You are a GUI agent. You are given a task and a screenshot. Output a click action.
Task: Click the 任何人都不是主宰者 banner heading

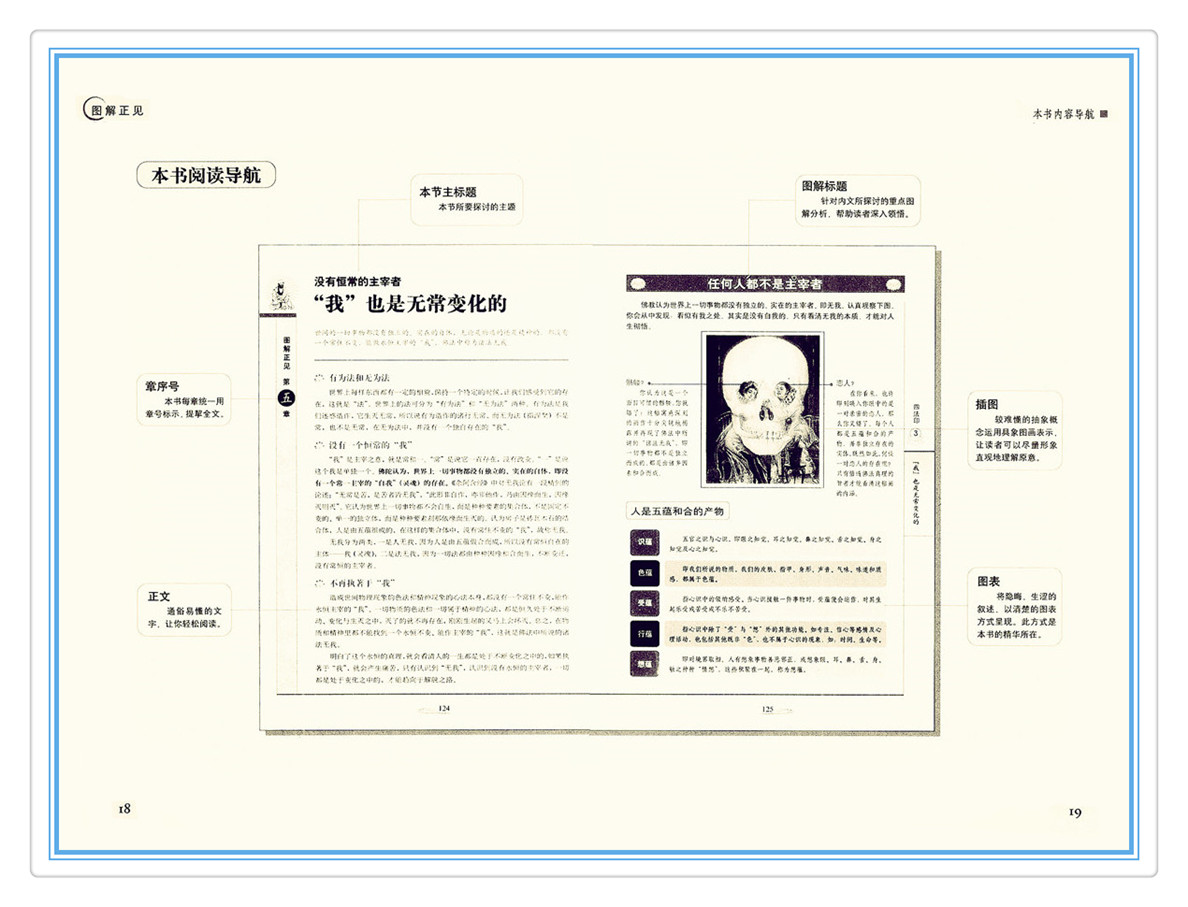coord(765,284)
